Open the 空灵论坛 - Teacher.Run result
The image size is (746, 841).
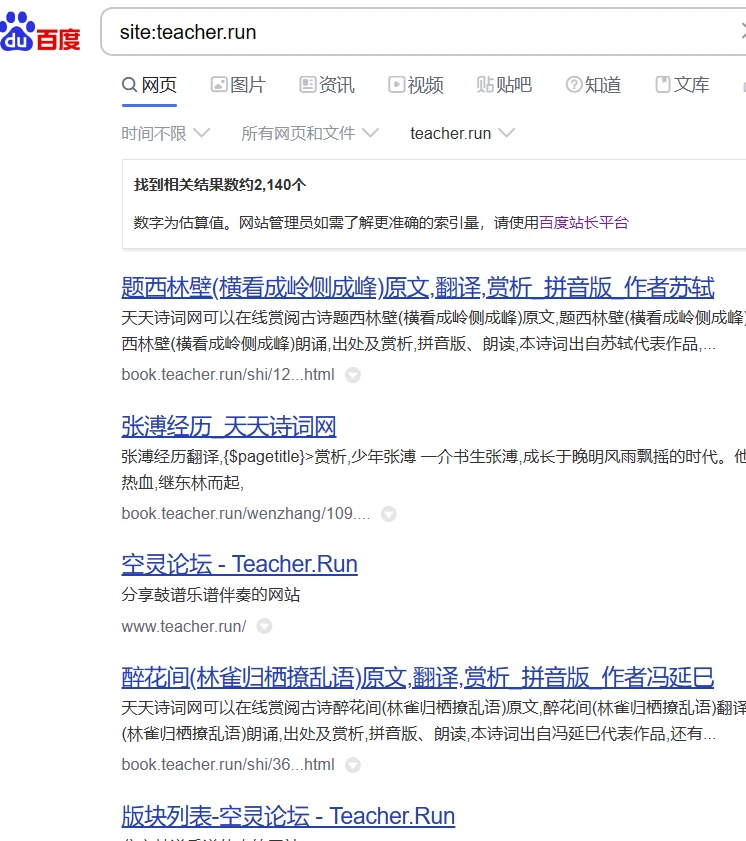pyautogui.click(x=239, y=564)
